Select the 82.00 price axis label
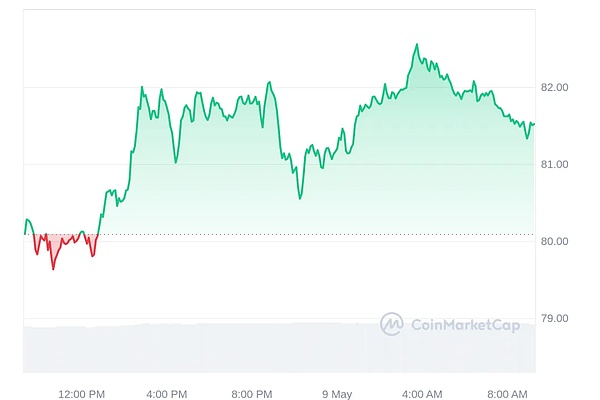The width and height of the screenshot is (600, 400). click(x=554, y=87)
